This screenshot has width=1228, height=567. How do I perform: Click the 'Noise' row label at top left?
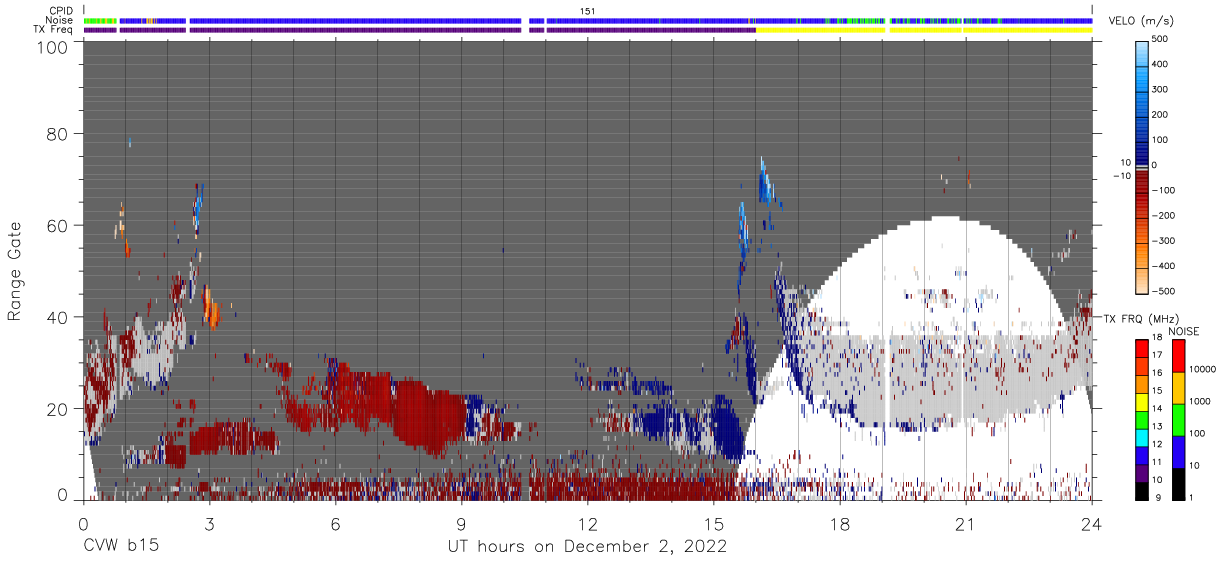tap(60, 20)
